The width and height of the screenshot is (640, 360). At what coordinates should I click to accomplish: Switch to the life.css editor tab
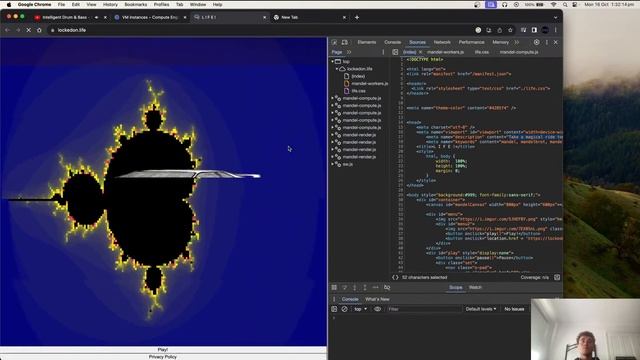tap(482, 52)
